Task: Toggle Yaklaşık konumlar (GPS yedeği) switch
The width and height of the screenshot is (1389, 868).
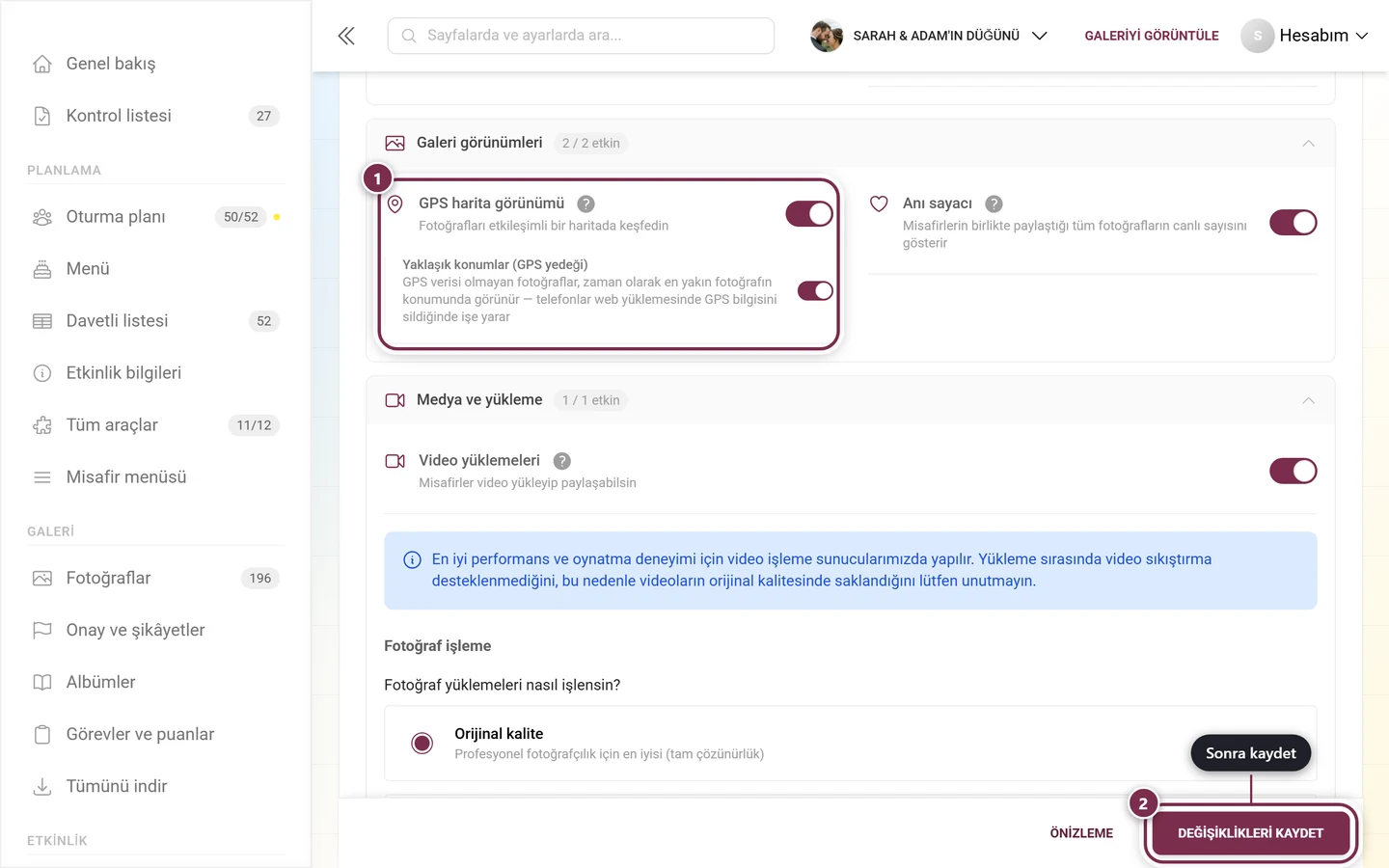Action: (x=815, y=290)
